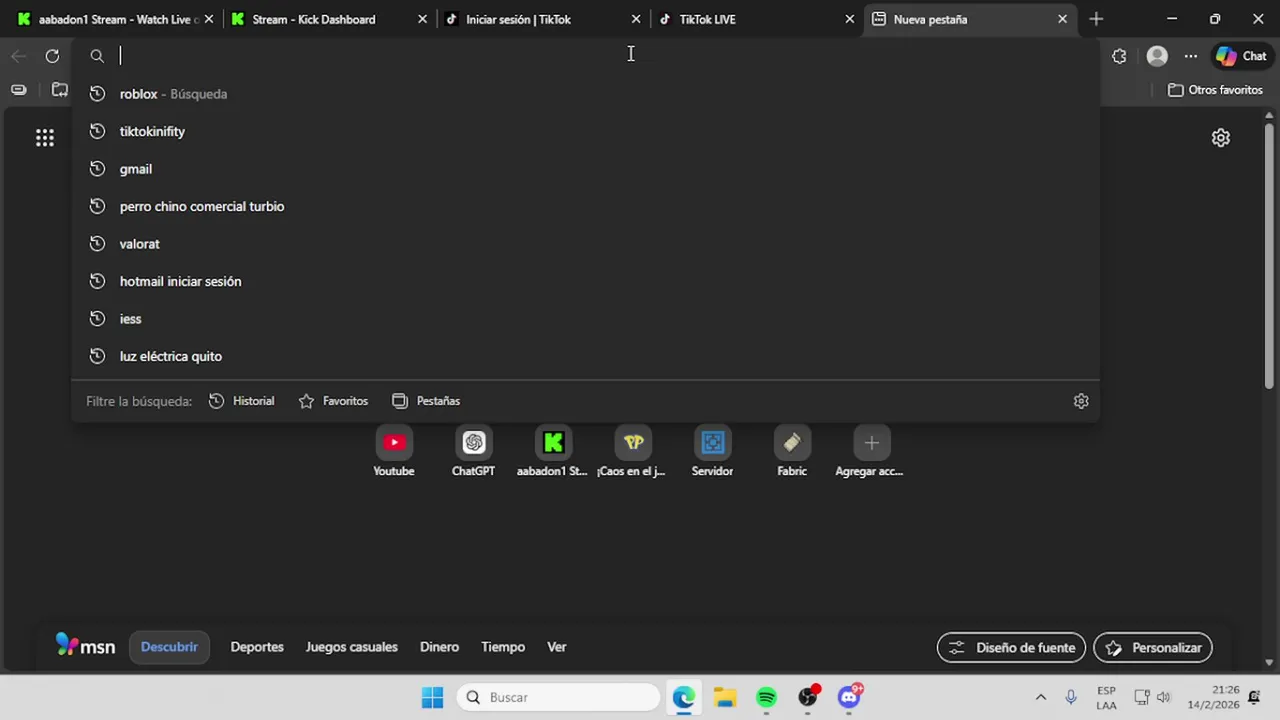This screenshot has height=720, width=1280.
Task: Open the Personalizar button
Action: click(1153, 648)
